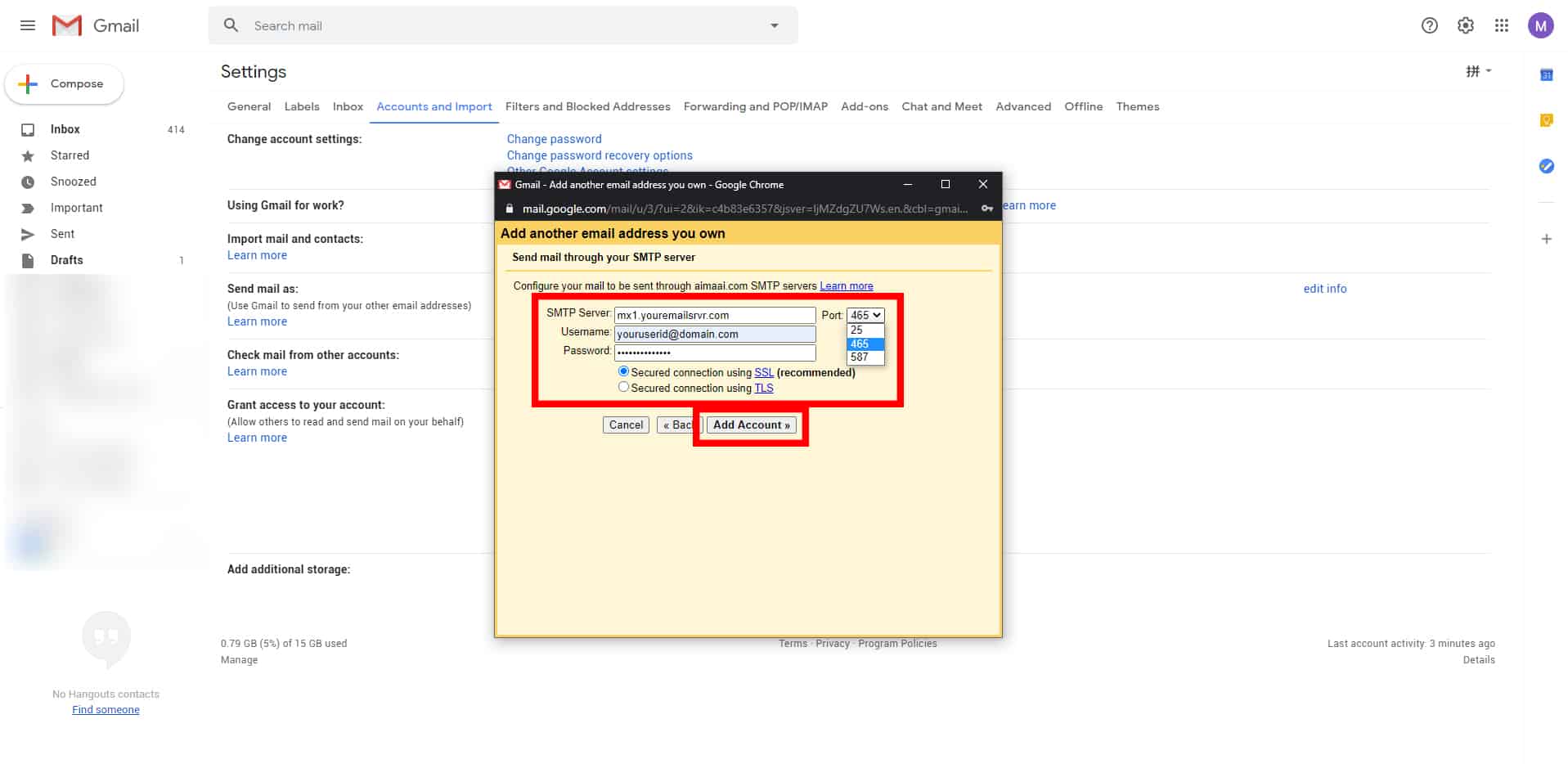Click the Snoozed clock icon
This screenshot has height=764, width=1568.
(x=28, y=182)
